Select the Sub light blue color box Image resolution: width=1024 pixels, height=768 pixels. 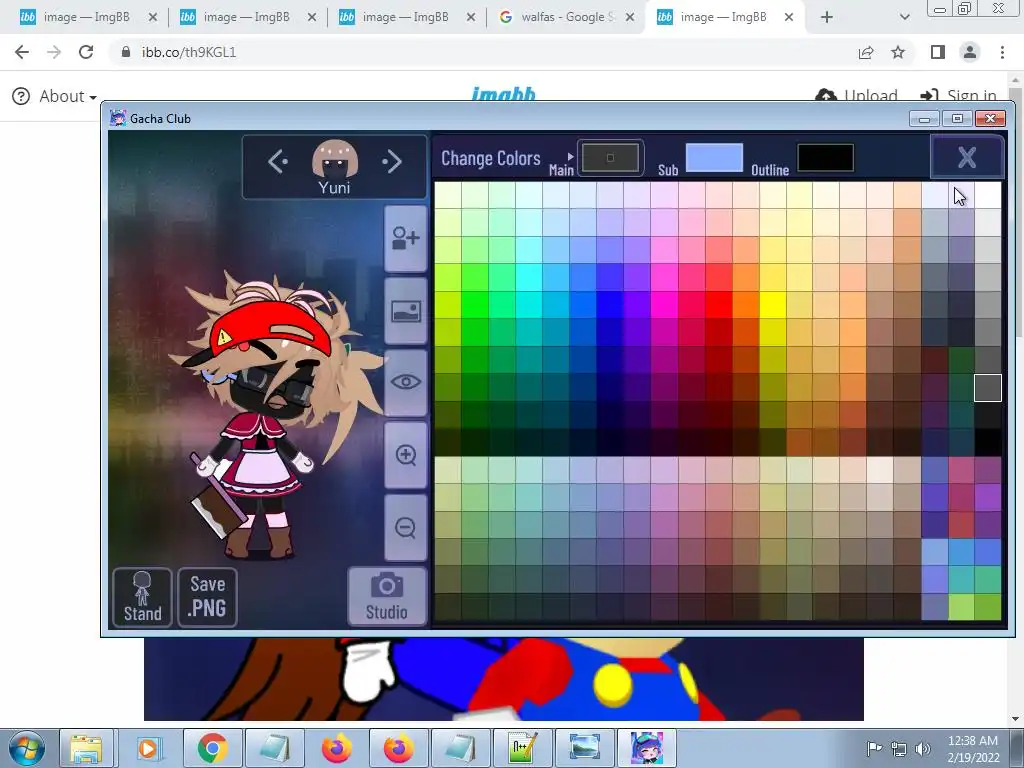coord(714,157)
